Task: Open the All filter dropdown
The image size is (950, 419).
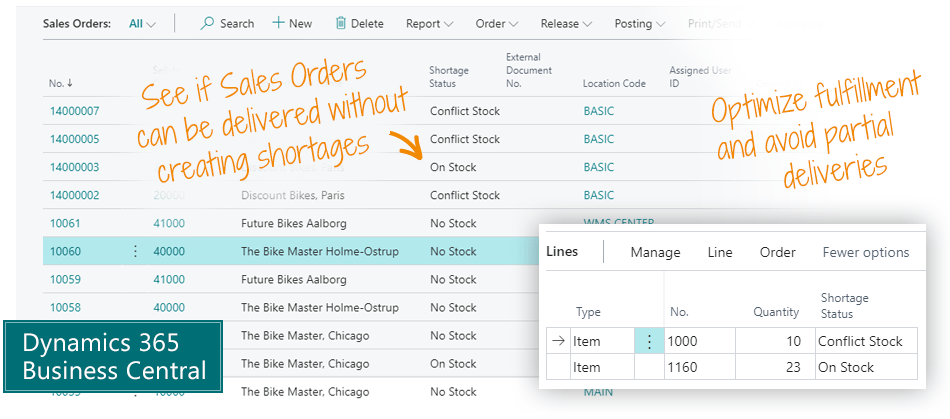Action: 142,24
